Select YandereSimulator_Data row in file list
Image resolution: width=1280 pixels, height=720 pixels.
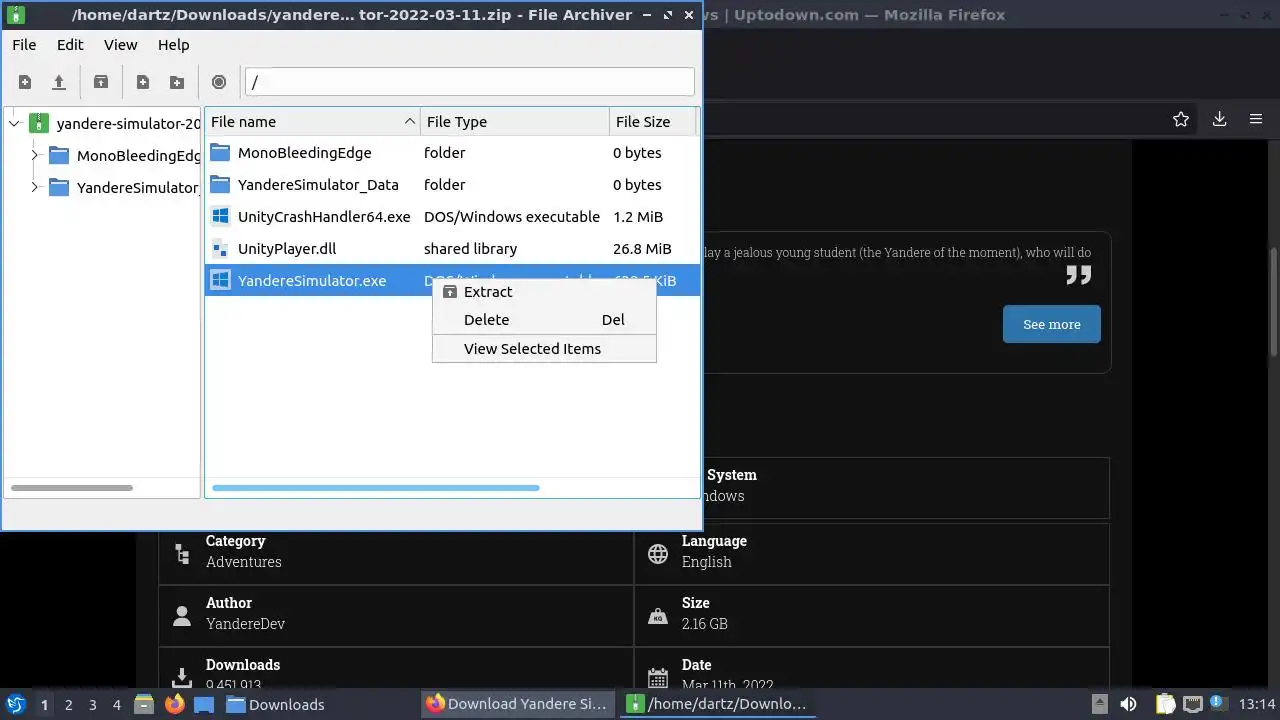[x=452, y=185]
